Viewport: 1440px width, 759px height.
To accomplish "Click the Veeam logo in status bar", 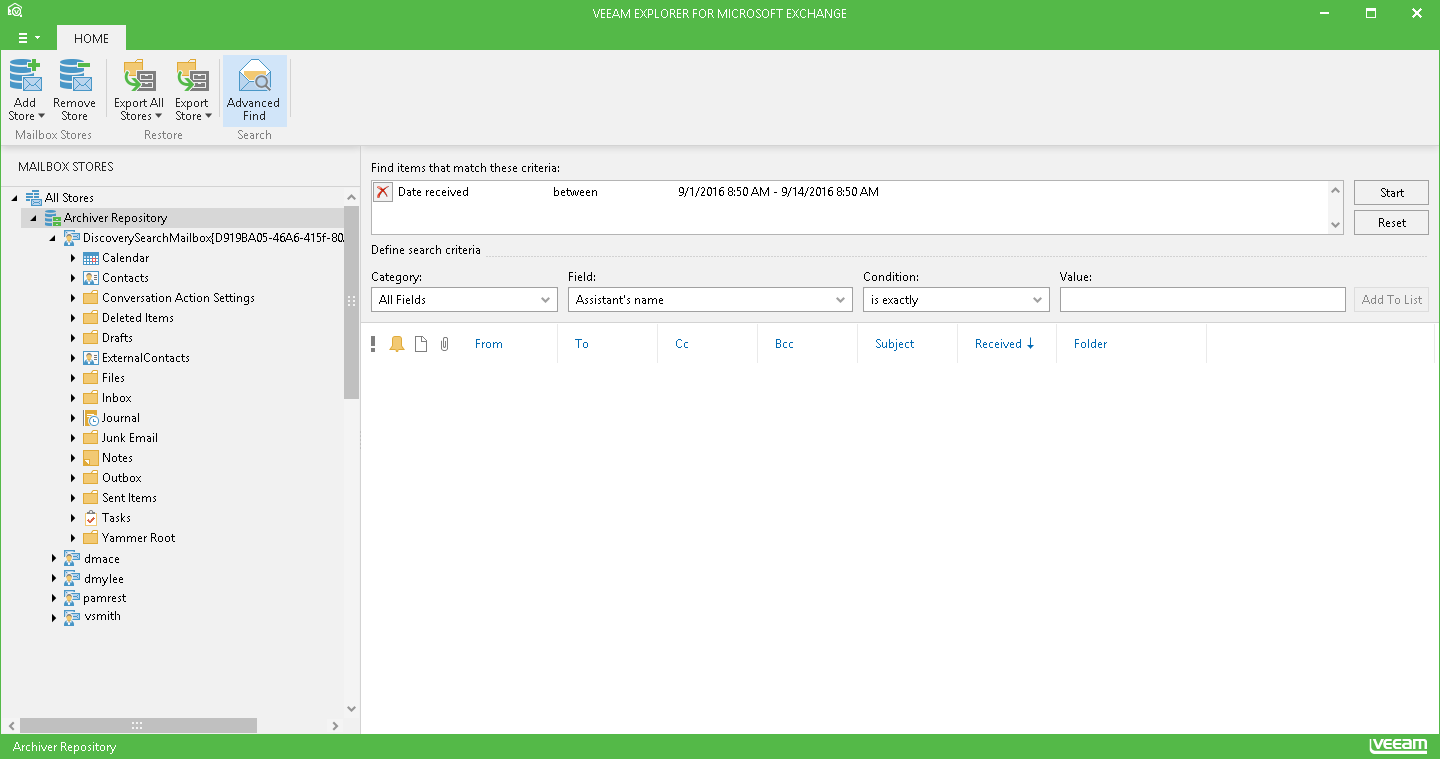I will click(1398, 746).
